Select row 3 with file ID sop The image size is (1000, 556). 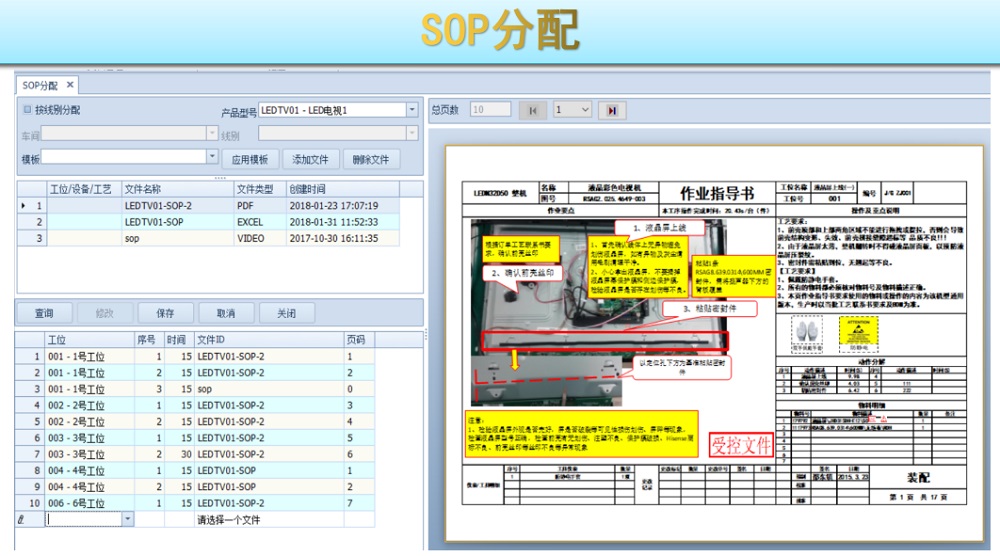coord(195,389)
